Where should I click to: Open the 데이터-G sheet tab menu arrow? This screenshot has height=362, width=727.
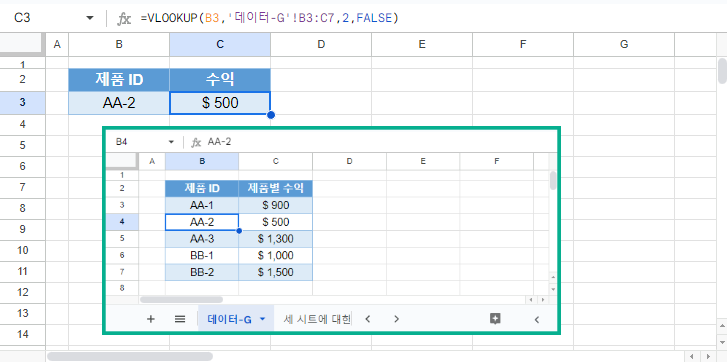coord(263,319)
